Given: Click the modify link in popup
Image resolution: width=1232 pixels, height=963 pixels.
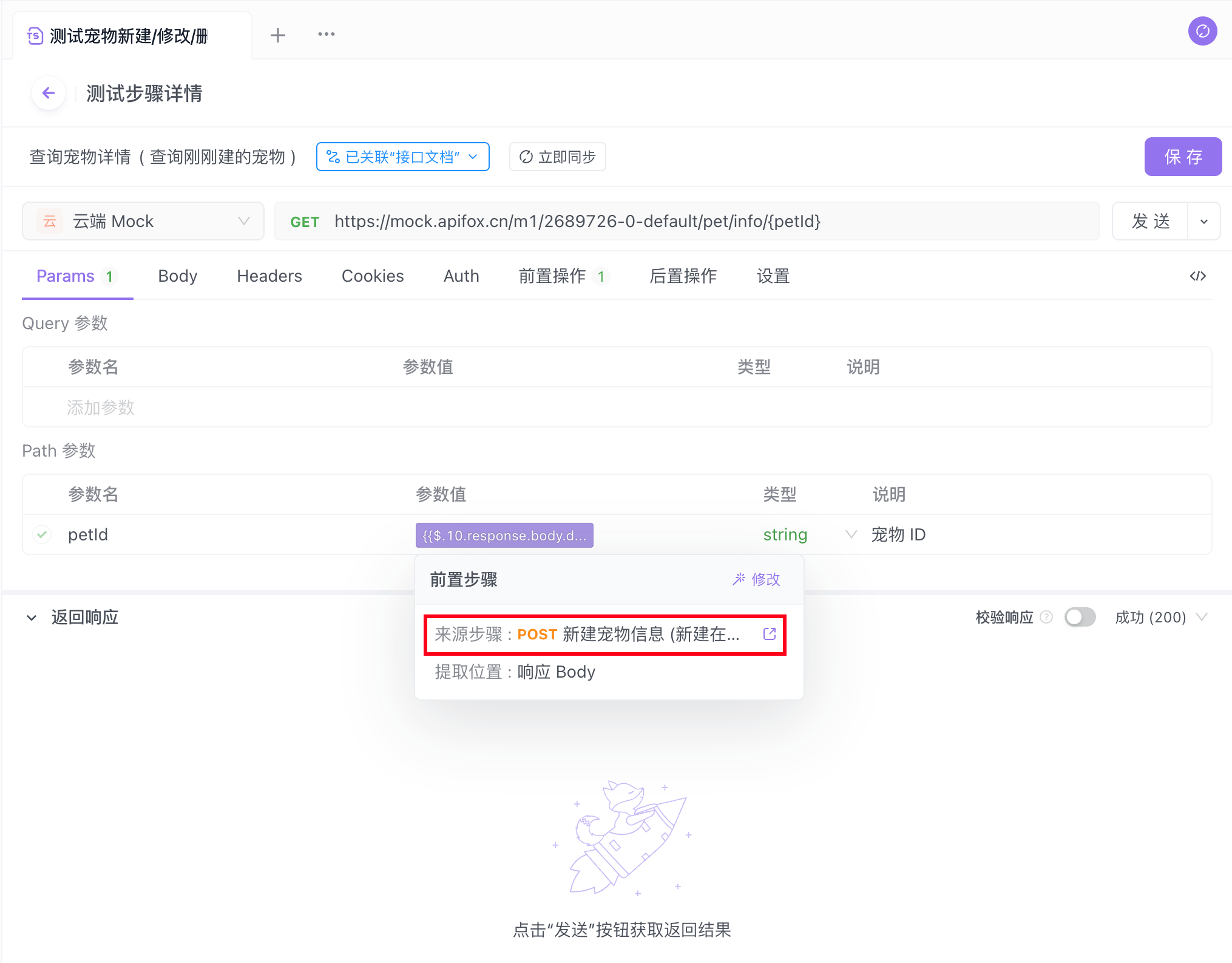Looking at the screenshot, I should pos(756,579).
